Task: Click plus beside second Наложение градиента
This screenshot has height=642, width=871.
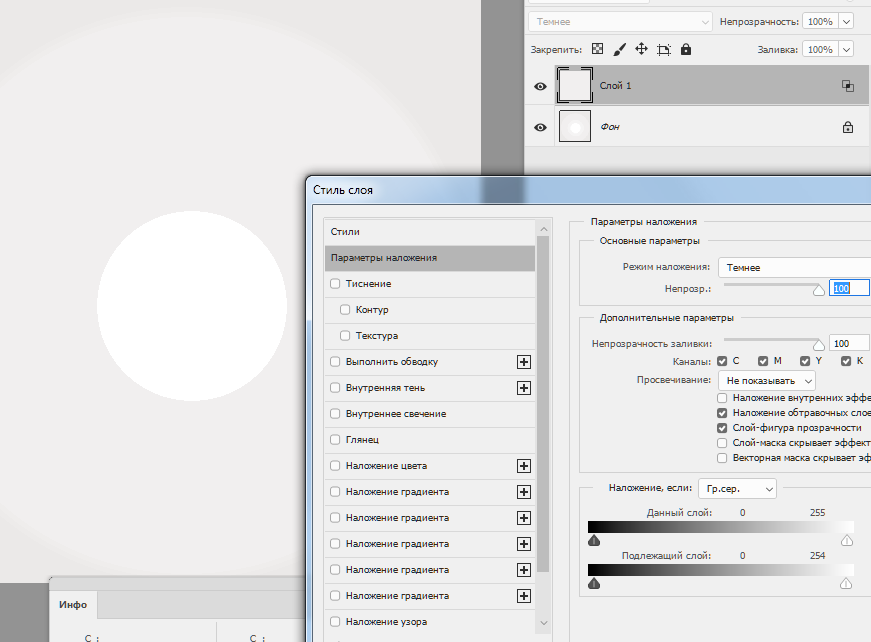Action: coord(523,518)
